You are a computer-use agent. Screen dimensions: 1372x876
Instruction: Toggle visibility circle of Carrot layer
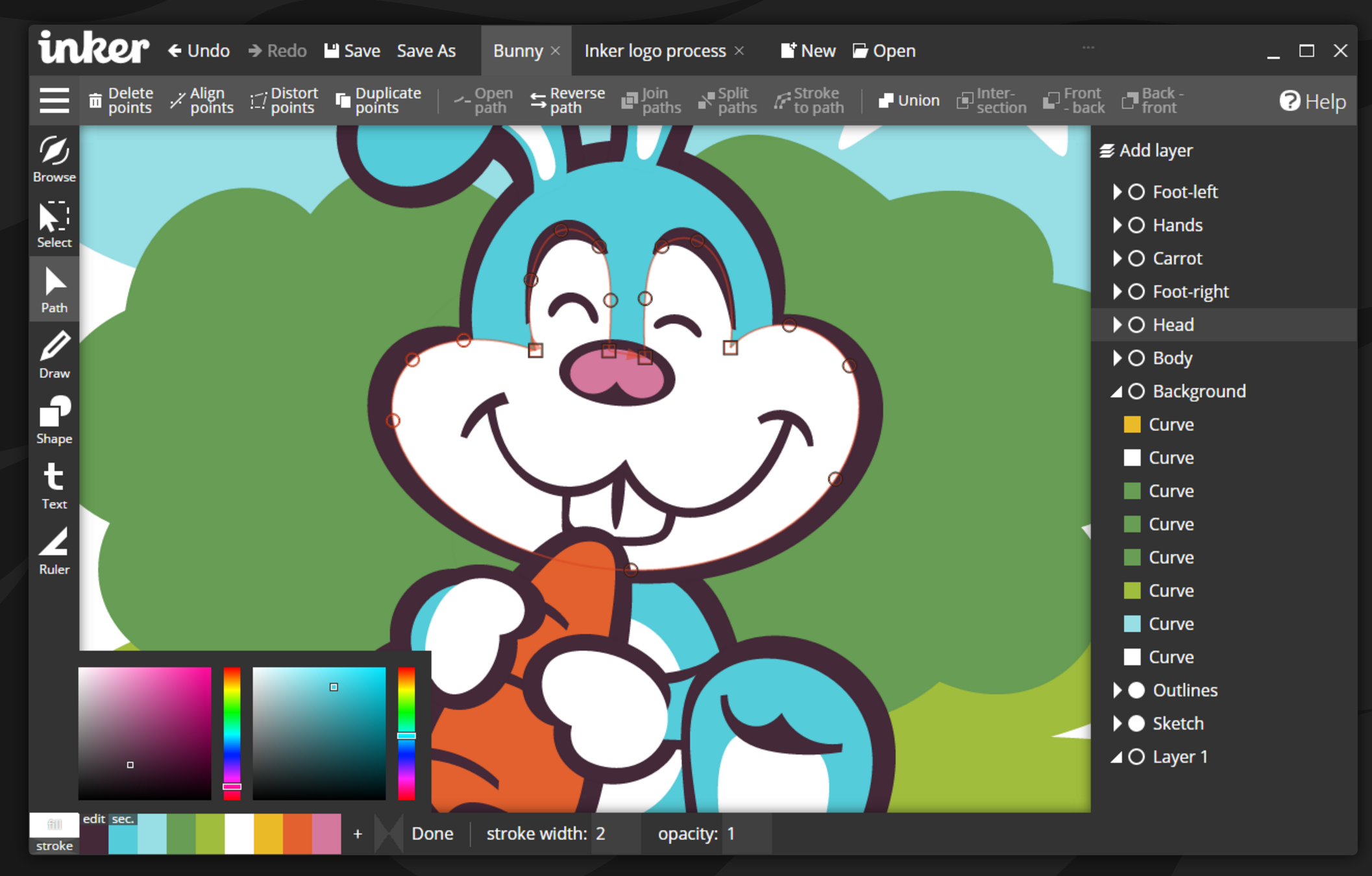(x=1136, y=258)
